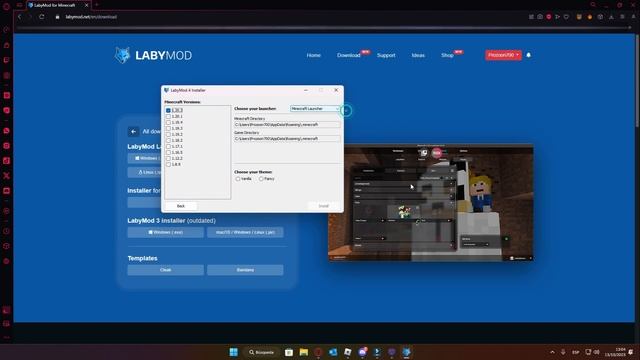Image resolution: width=640 pixels, height=360 pixels.
Task: Open the Outlook taskbar icon
Action: [333, 352]
